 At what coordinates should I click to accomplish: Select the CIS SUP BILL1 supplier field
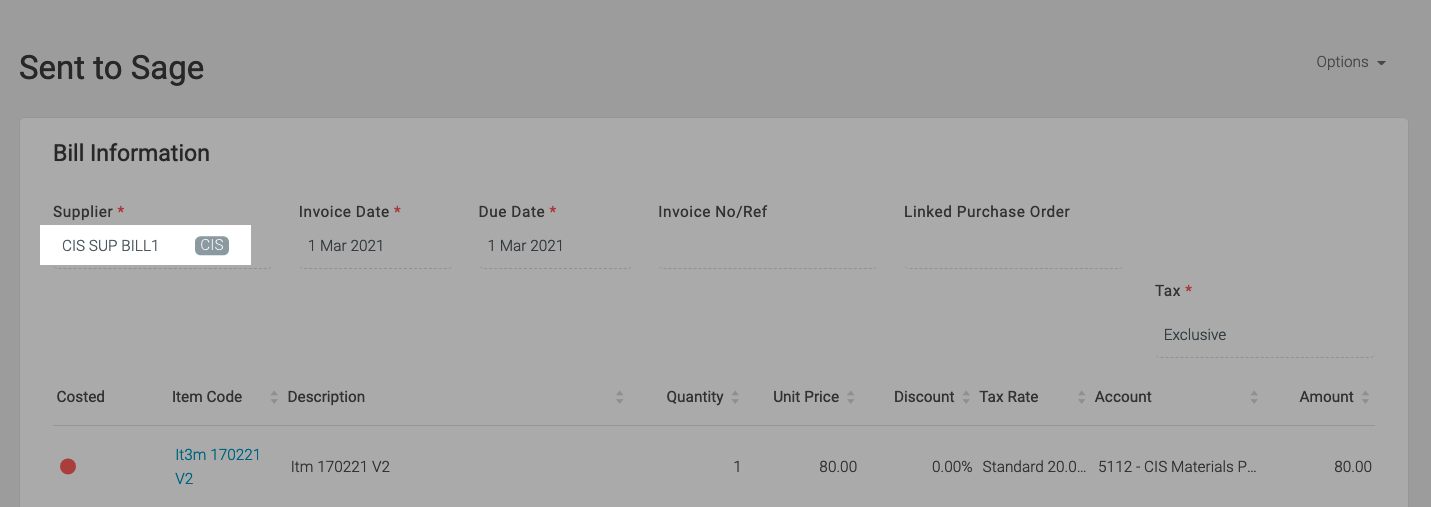pyautogui.click(x=145, y=245)
